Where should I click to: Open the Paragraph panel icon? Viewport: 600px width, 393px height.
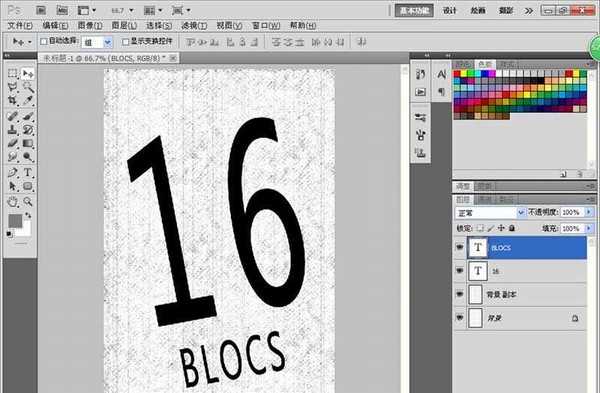442,92
